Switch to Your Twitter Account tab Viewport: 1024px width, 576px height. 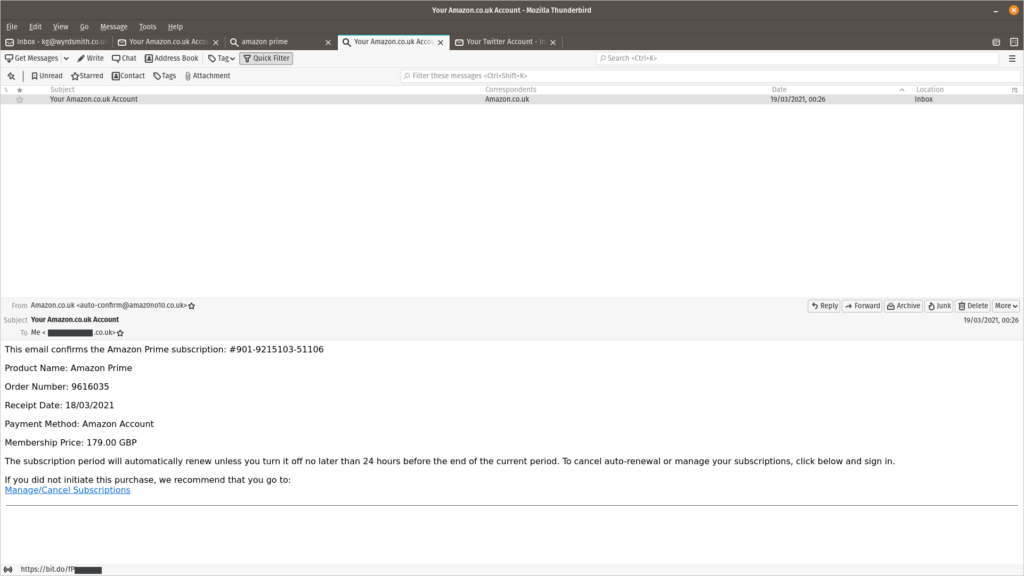point(506,42)
